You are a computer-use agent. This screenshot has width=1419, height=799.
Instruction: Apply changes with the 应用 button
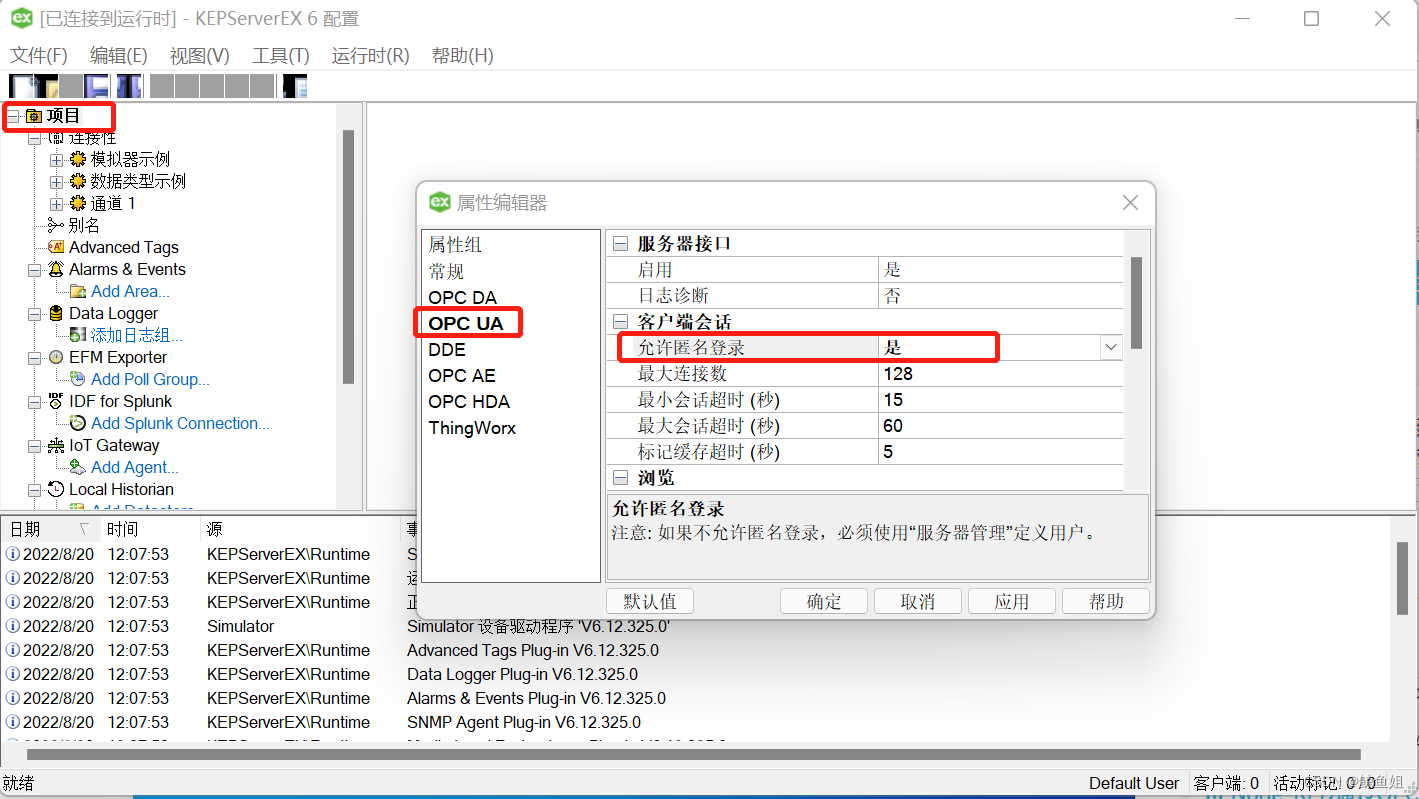pos(1012,601)
